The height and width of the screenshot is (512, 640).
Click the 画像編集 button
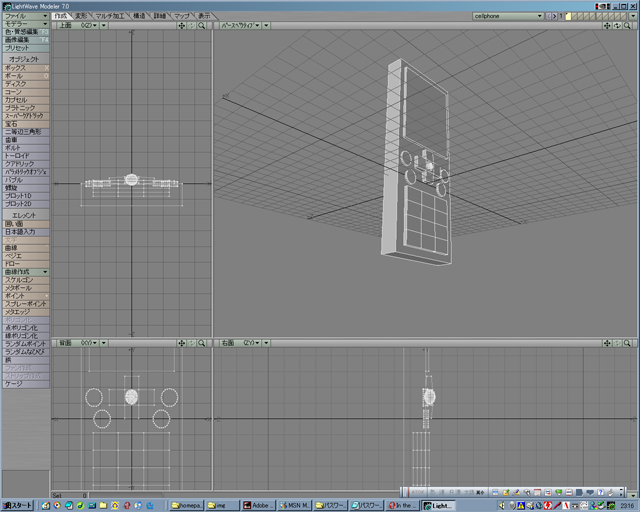(26, 40)
